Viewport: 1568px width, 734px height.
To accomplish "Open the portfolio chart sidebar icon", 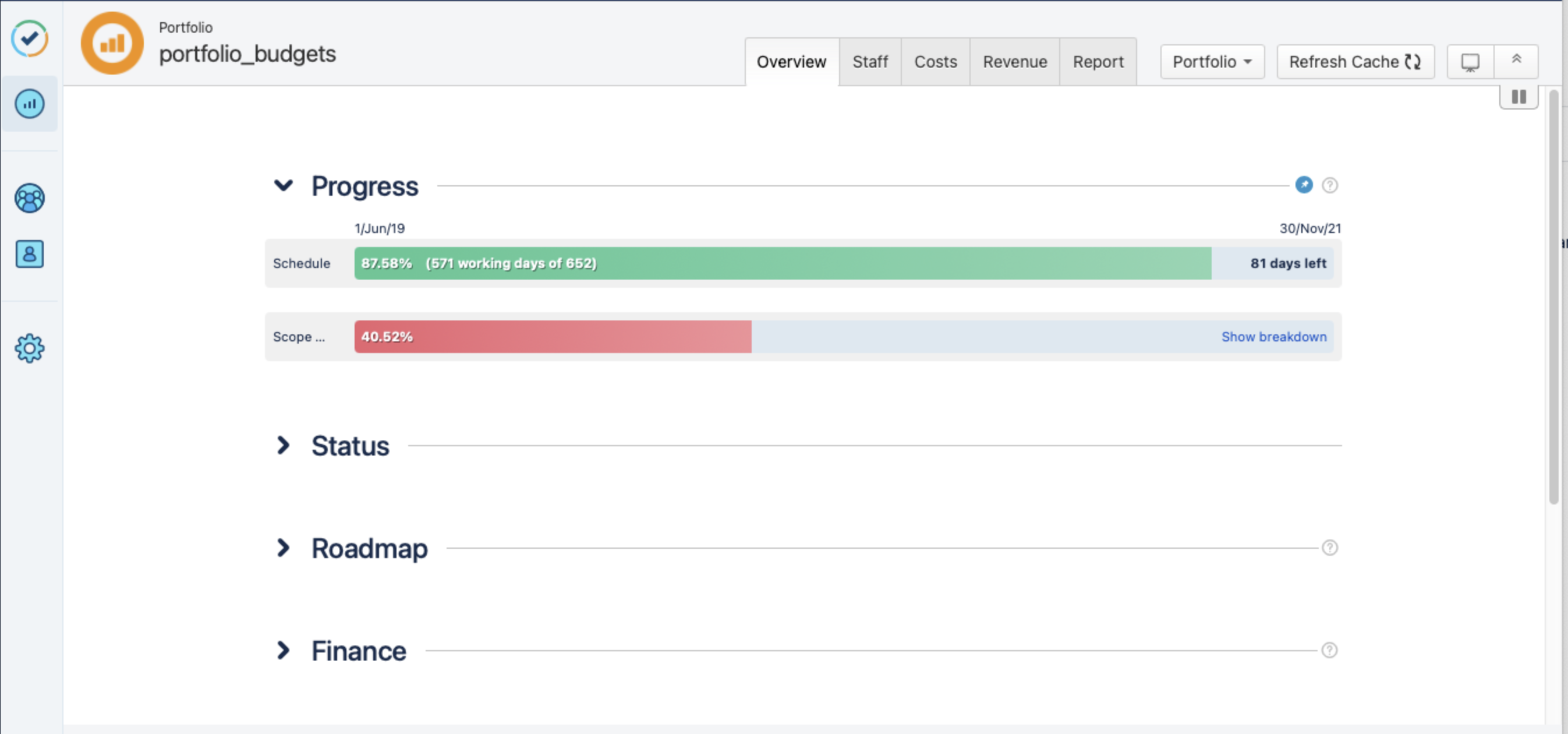I will coord(29,104).
